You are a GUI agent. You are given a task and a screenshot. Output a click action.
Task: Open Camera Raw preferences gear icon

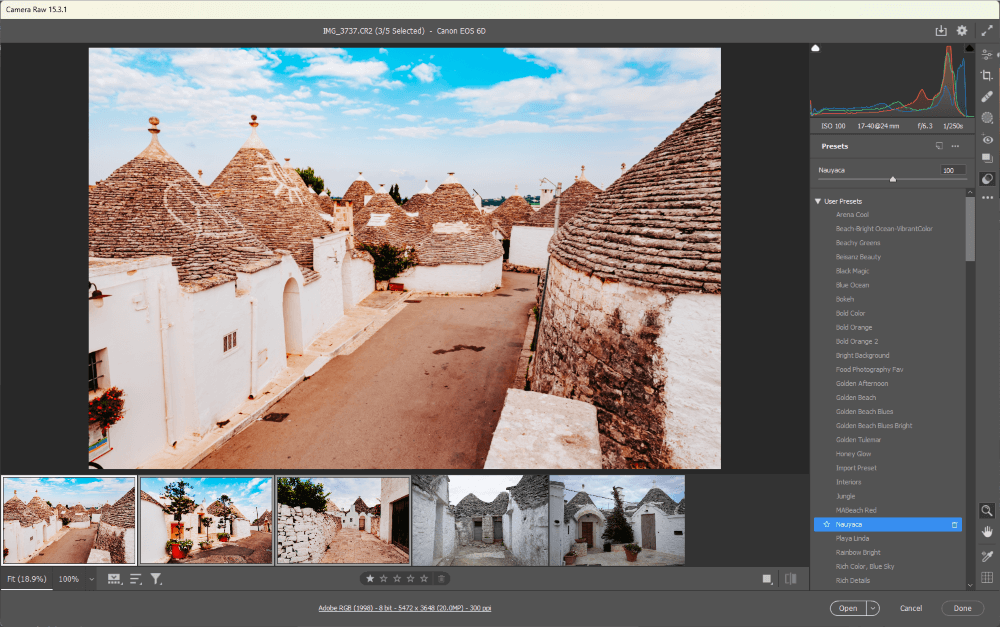[962, 31]
